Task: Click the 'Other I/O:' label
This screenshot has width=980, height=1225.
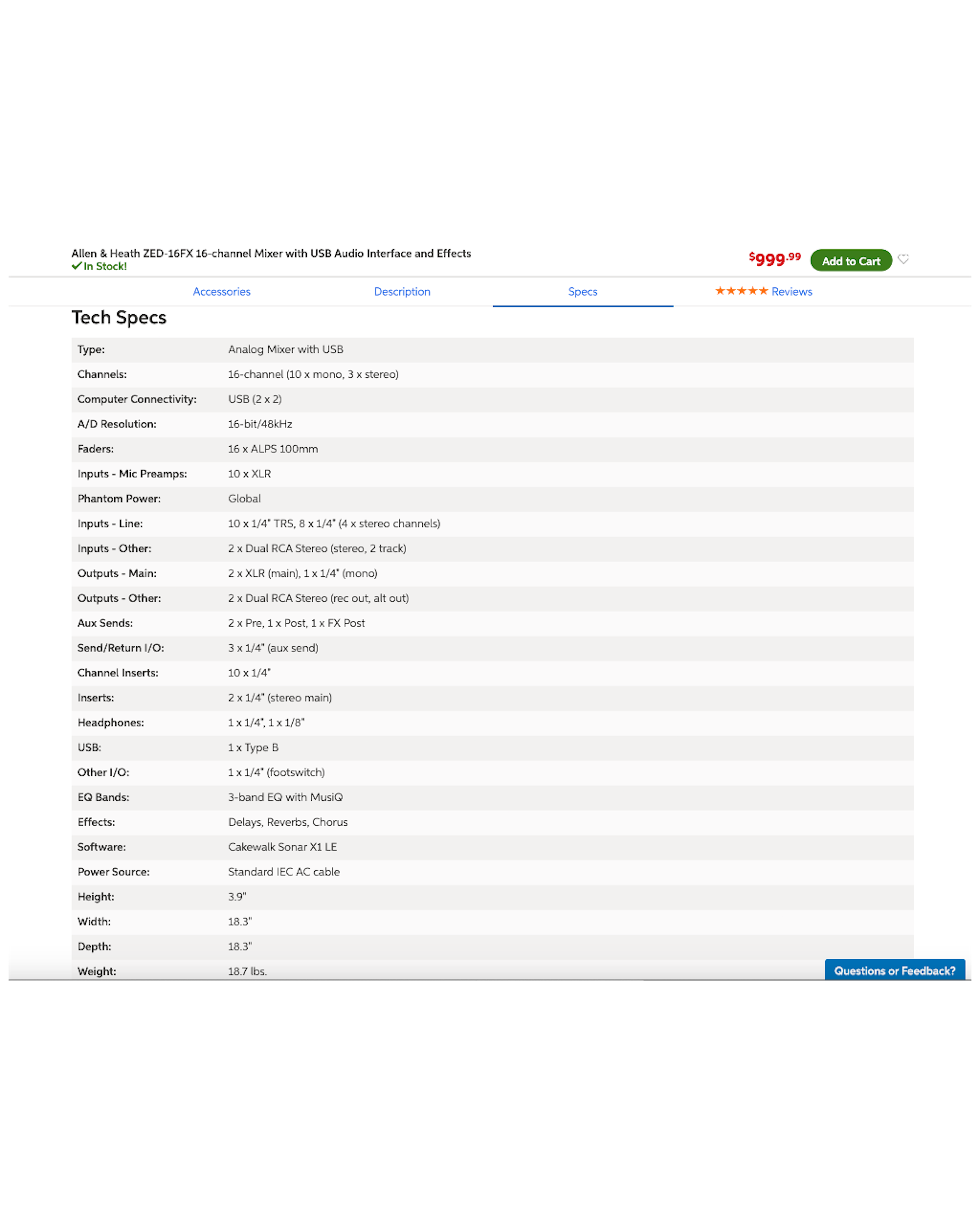Action: point(103,772)
